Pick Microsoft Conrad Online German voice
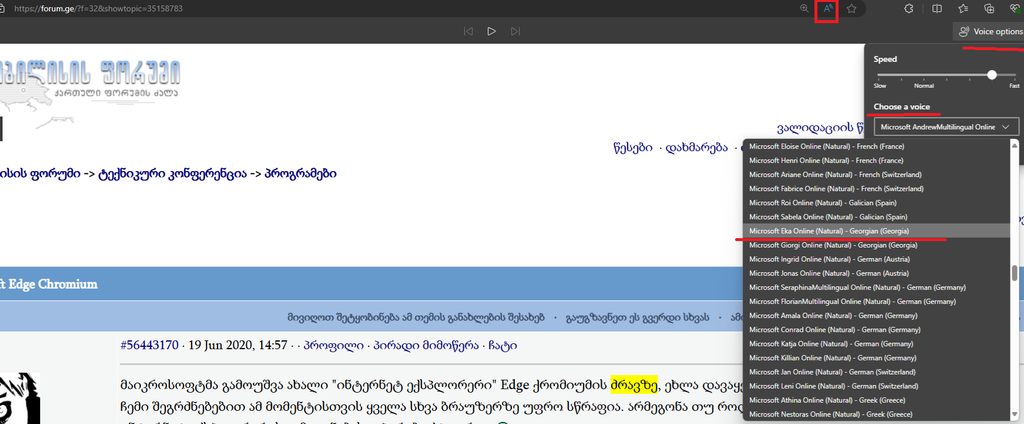Image resolution: width=1024 pixels, height=424 pixels. [x=878, y=330]
